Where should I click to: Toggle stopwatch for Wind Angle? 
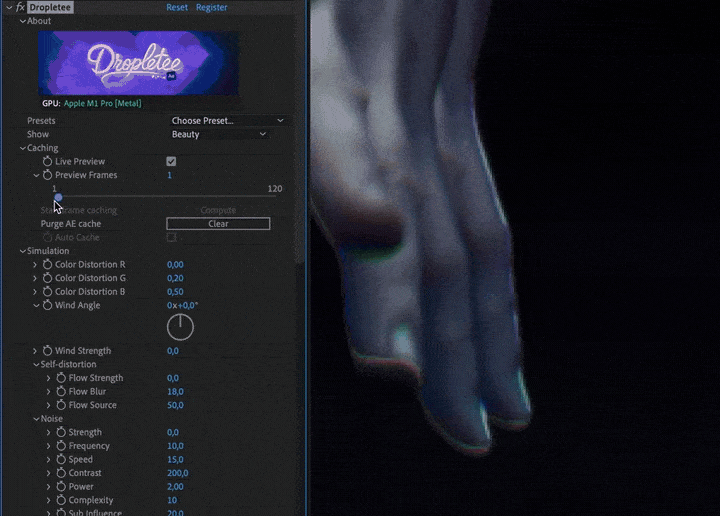pos(47,305)
